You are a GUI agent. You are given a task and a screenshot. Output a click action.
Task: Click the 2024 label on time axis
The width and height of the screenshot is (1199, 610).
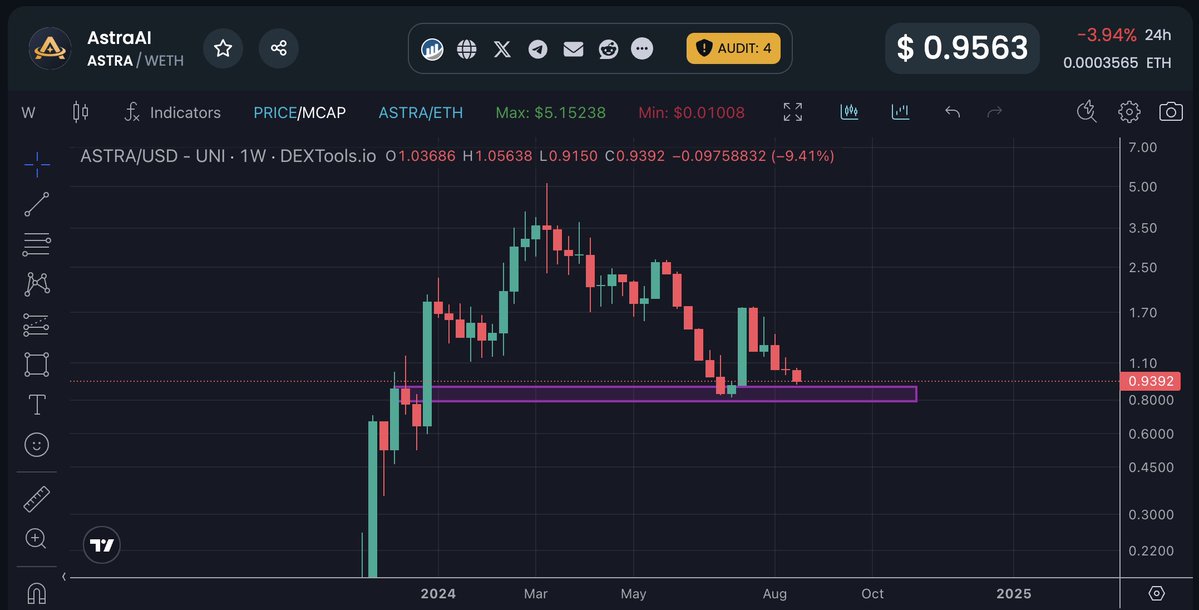438,594
